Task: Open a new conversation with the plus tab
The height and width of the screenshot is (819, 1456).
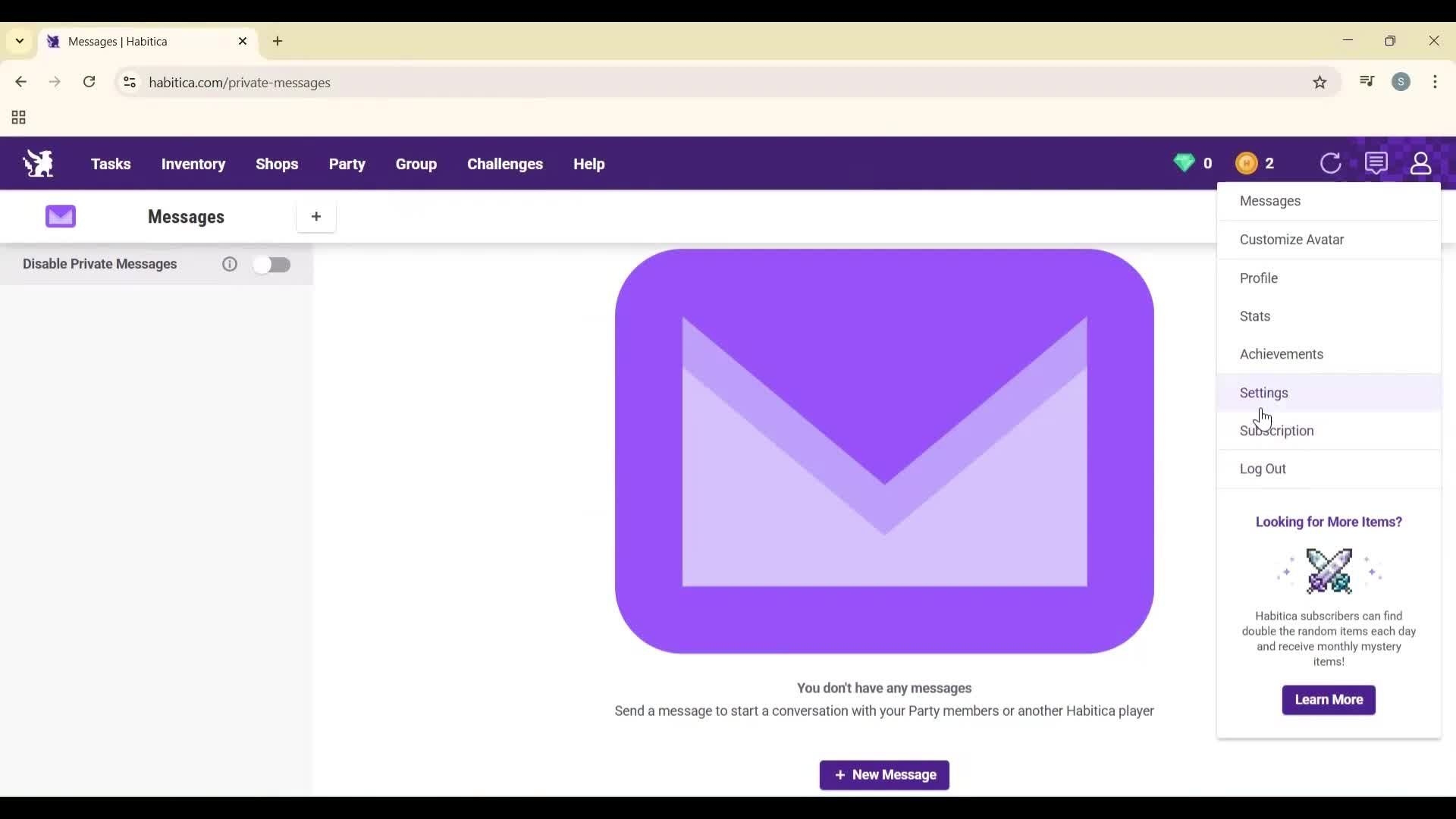Action: (316, 217)
